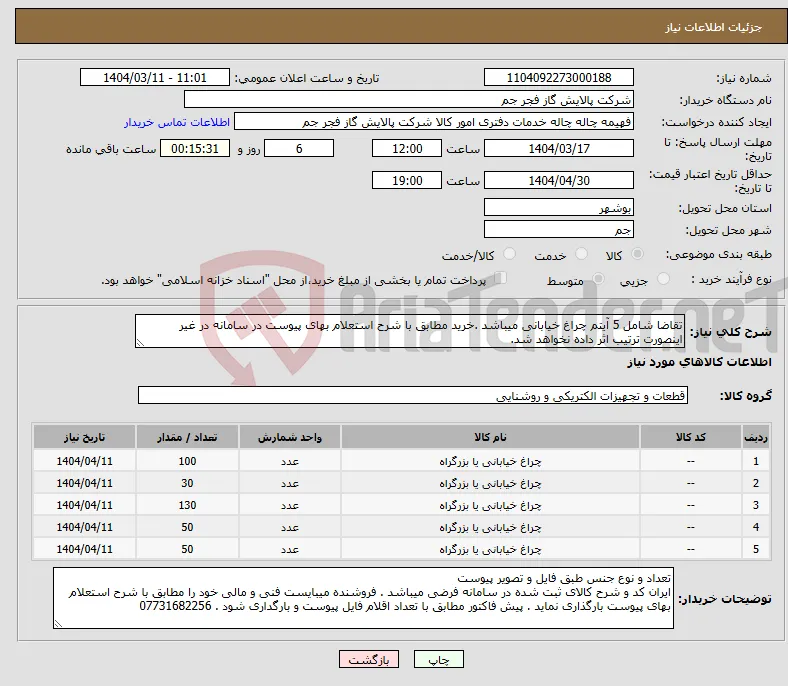
Task: Select the متوسط purchase type radio
Action: (598, 278)
